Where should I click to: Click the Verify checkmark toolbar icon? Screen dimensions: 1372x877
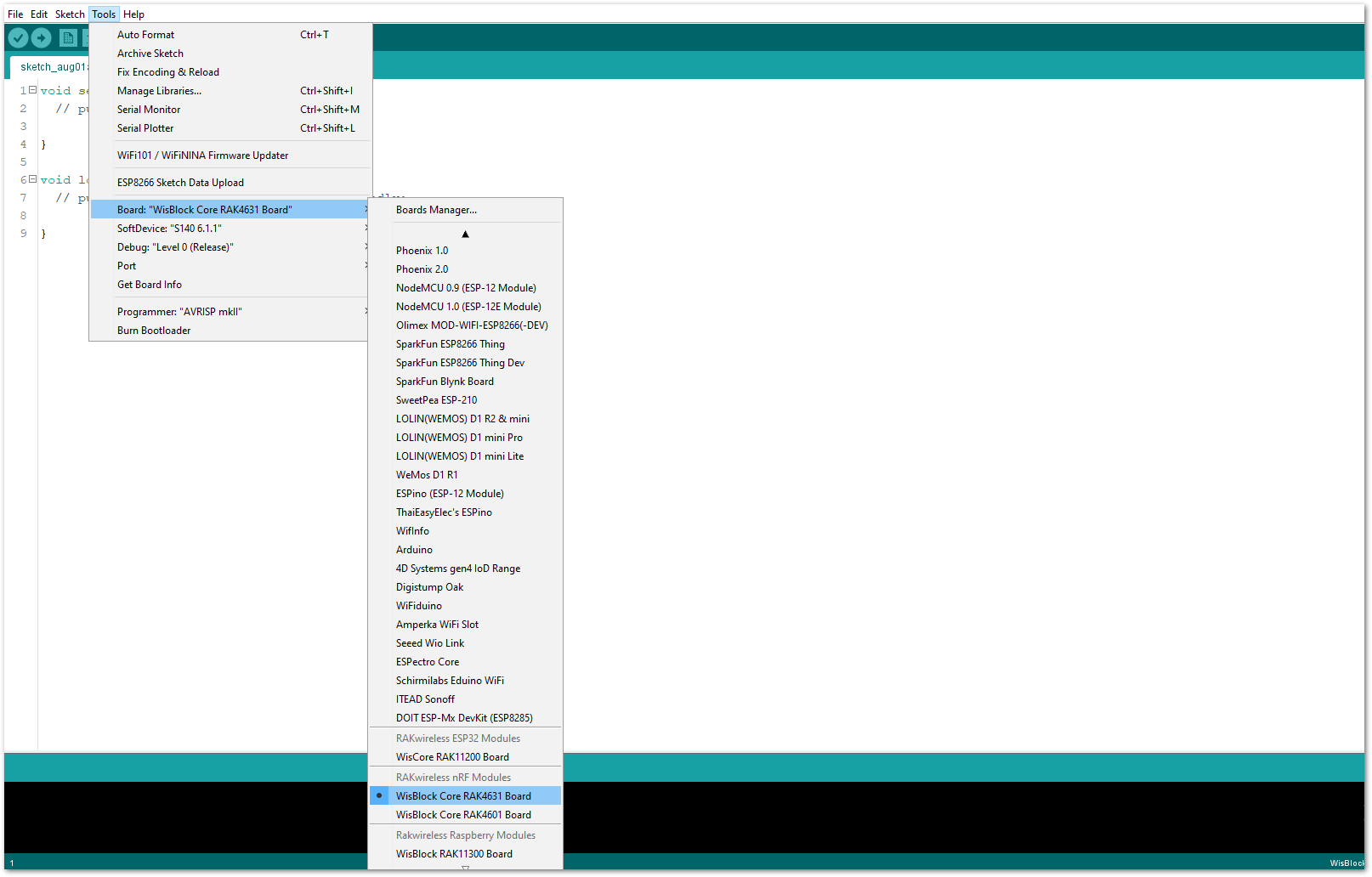point(18,38)
